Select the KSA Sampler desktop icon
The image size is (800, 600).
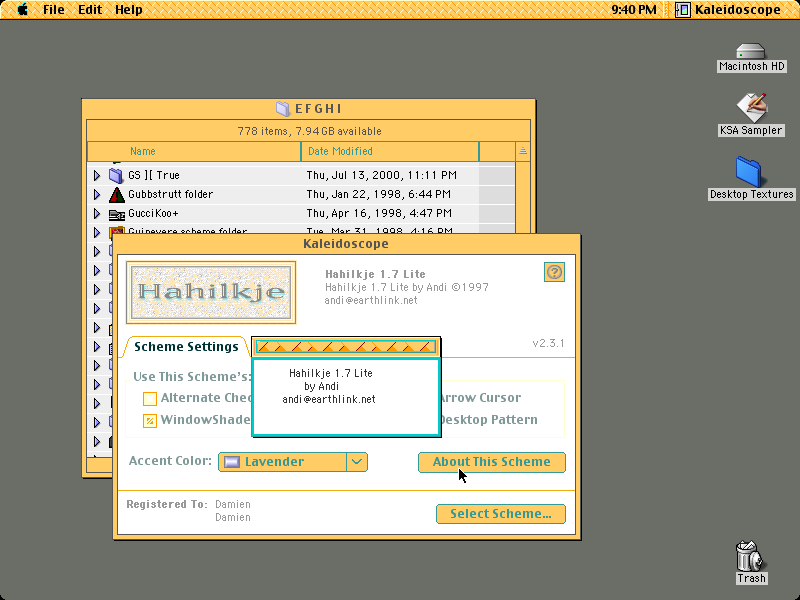pyautogui.click(x=751, y=108)
